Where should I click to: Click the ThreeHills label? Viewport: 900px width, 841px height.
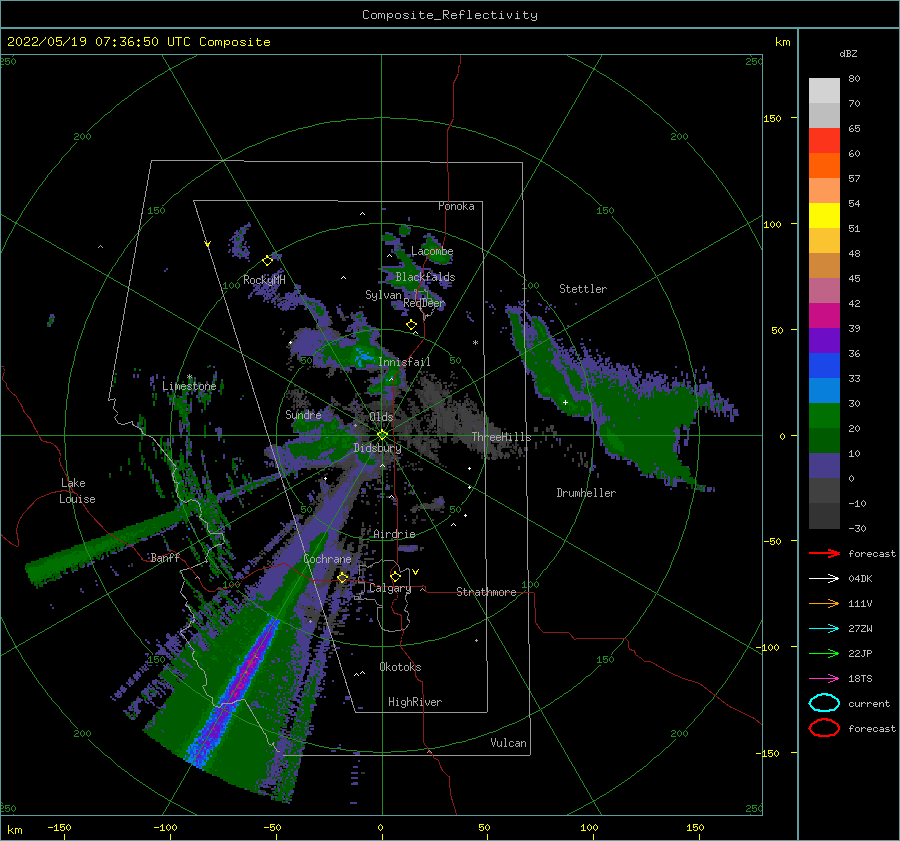click(501, 437)
